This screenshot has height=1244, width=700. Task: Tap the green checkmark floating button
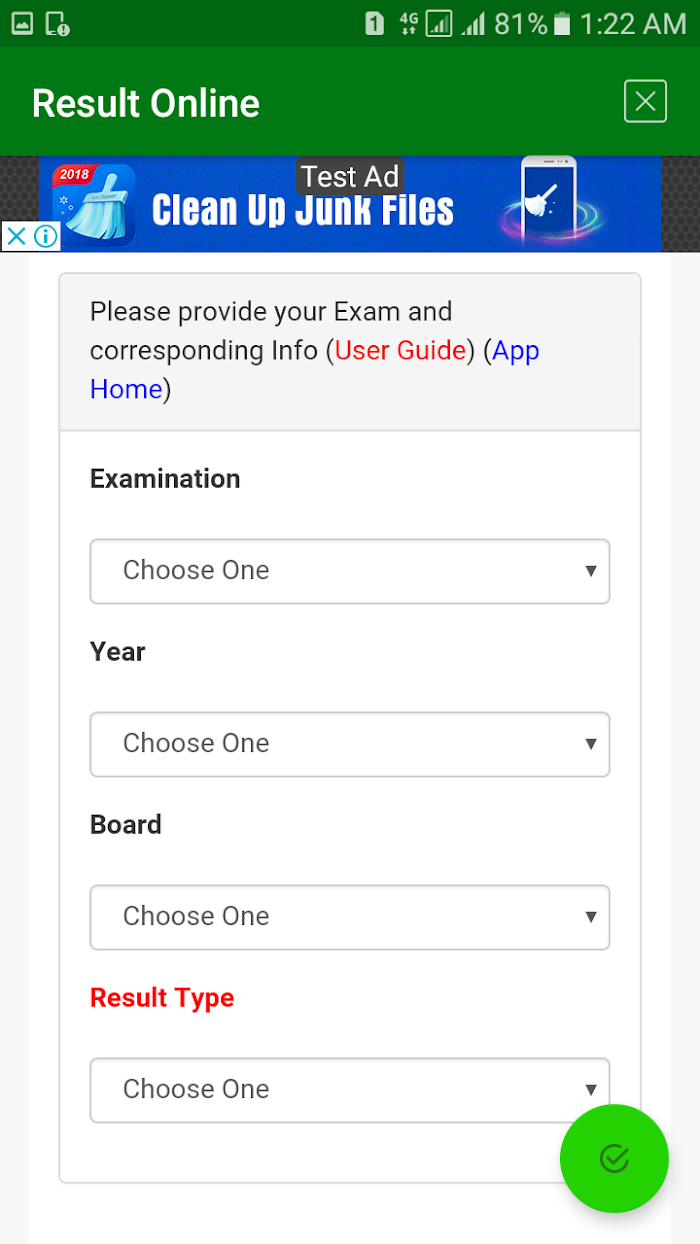614,1158
